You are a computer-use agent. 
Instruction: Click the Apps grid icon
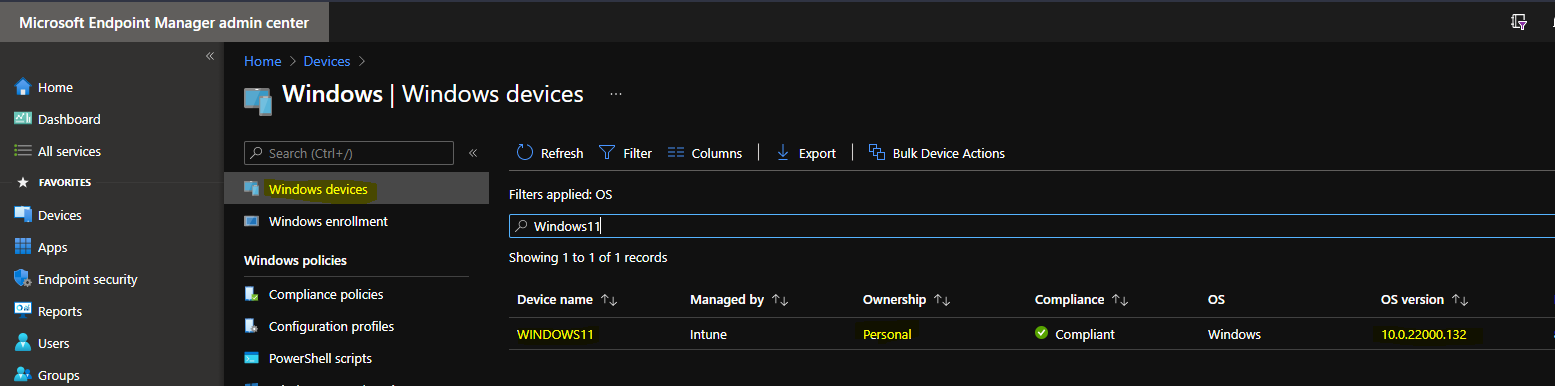coord(23,247)
